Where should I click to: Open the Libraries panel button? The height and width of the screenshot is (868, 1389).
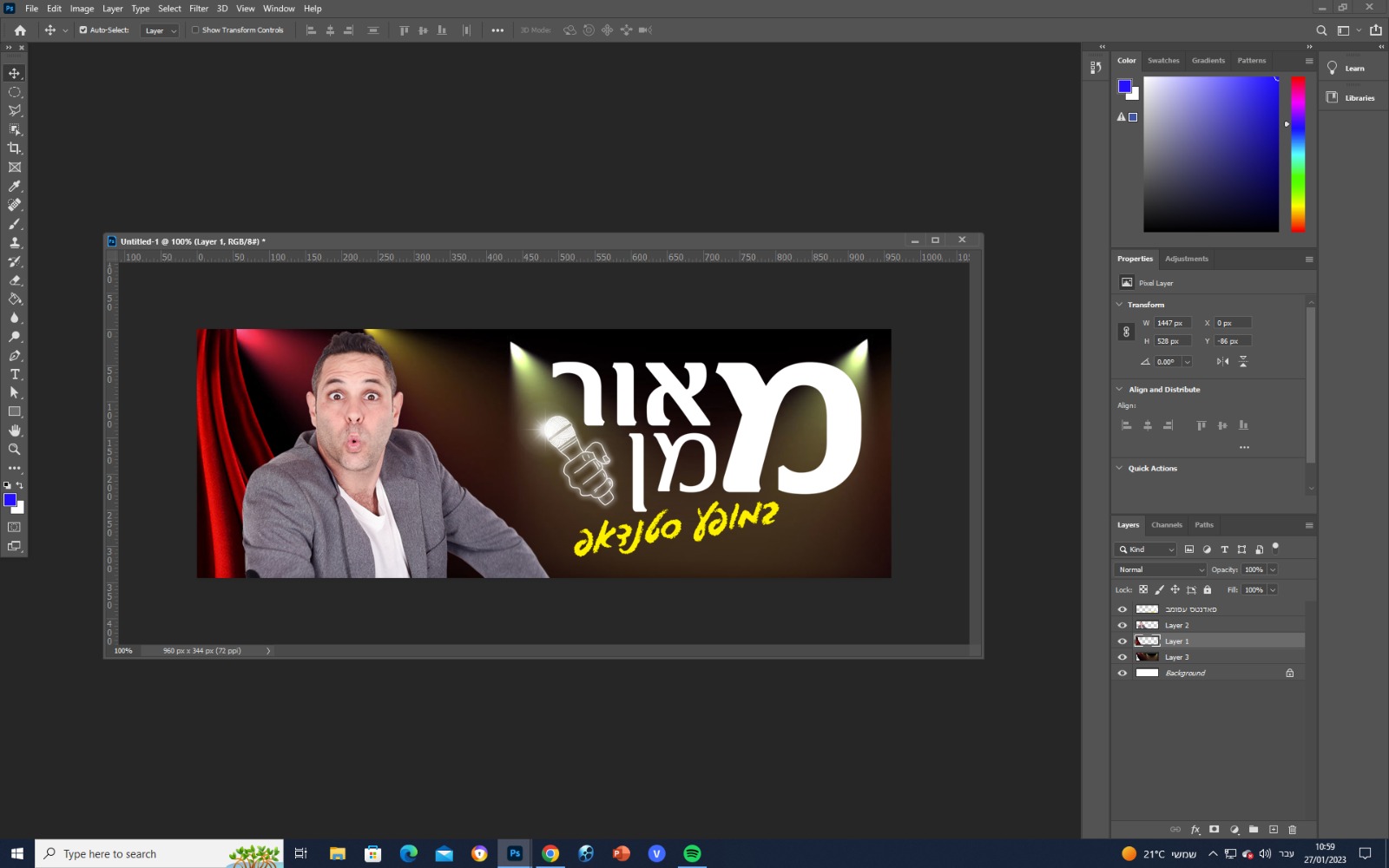pyautogui.click(x=1351, y=98)
